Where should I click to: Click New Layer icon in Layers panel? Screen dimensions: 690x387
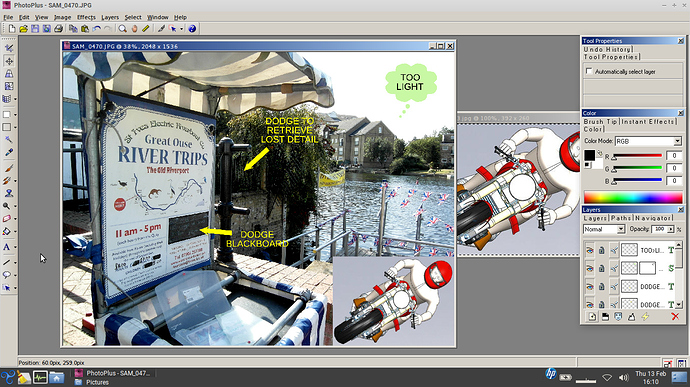pyautogui.click(x=592, y=317)
